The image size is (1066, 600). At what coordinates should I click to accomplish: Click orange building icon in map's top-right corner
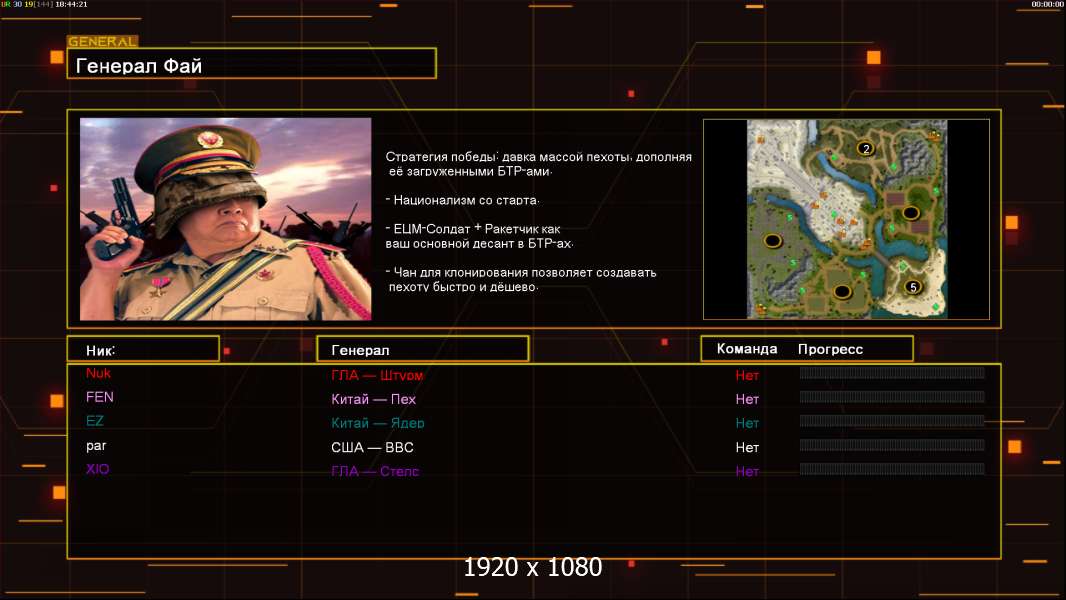pyautogui.click(x=934, y=134)
